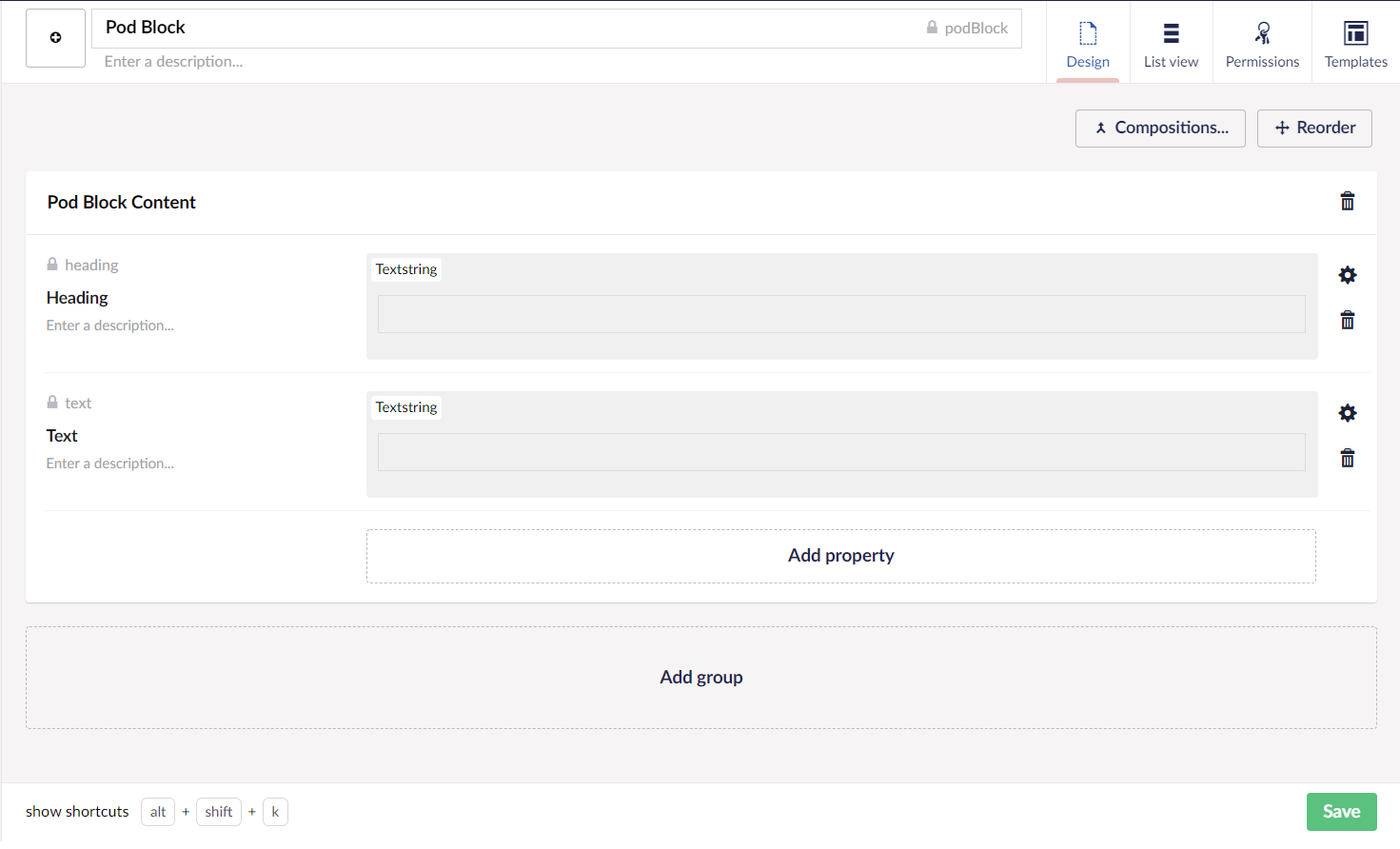Open the Compositions dialog
This screenshot has height=849, width=1400.
point(1160,128)
